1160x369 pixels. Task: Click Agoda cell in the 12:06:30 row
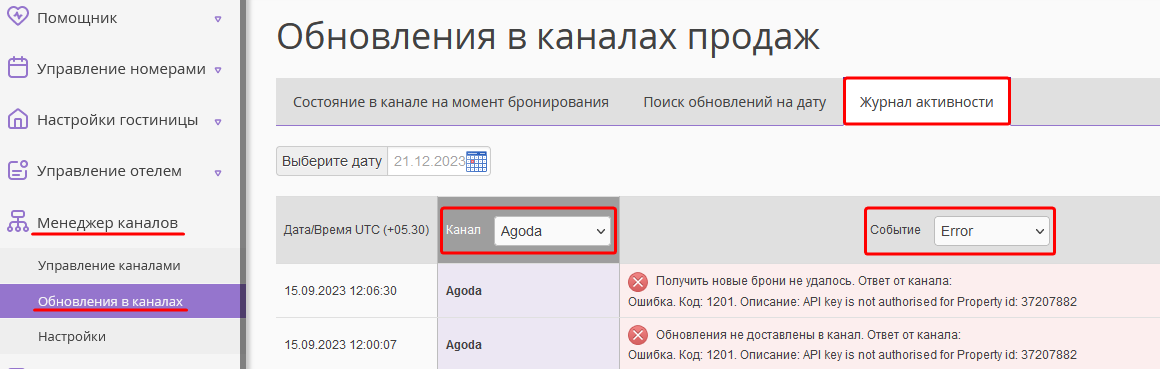pyautogui.click(x=528, y=291)
